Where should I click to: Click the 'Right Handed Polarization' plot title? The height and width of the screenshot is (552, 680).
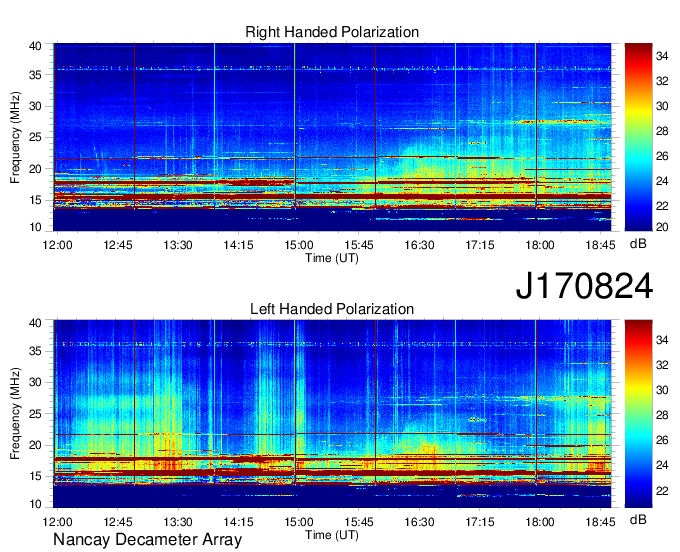click(x=332, y=32)
